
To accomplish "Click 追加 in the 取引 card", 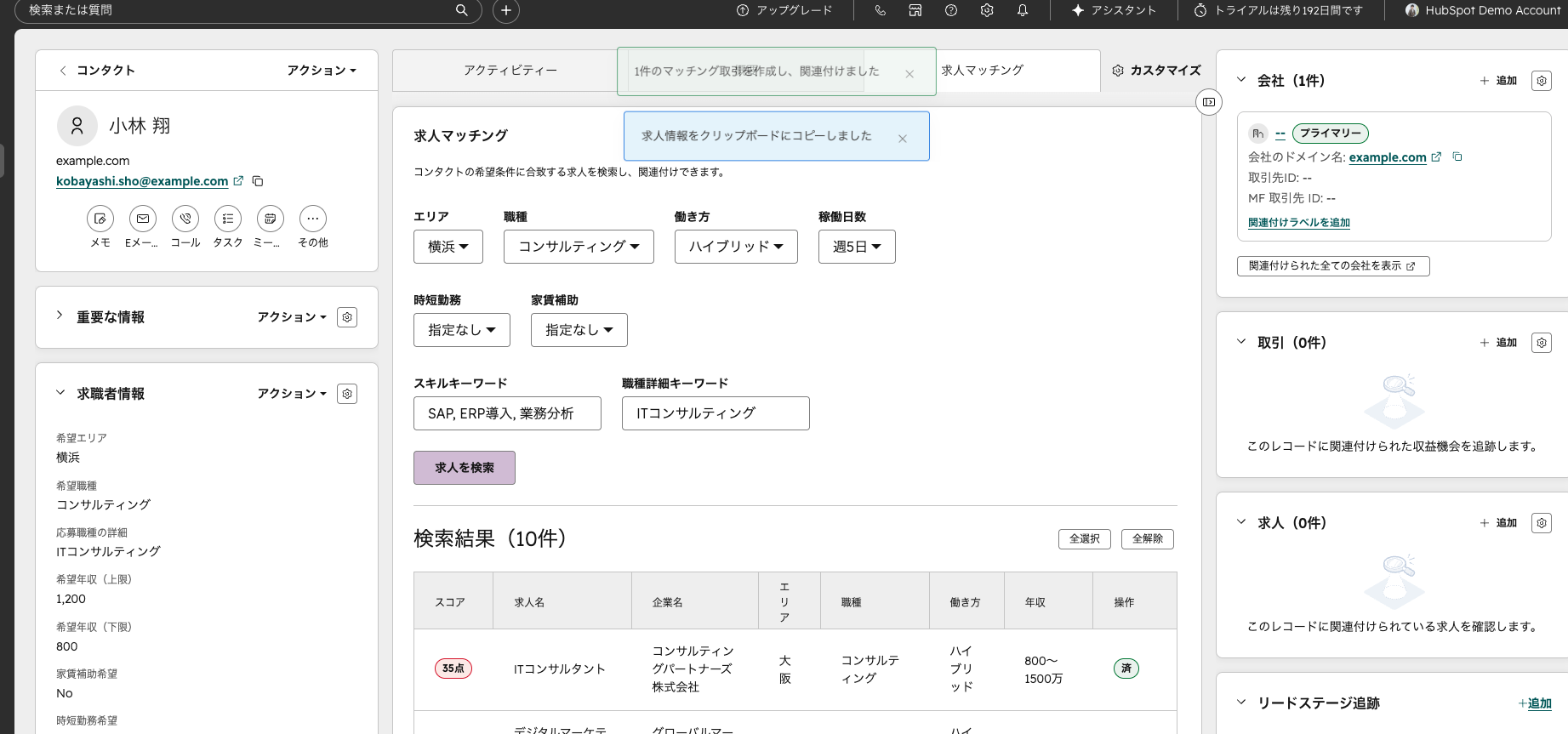I will (x=1498, y=343).
